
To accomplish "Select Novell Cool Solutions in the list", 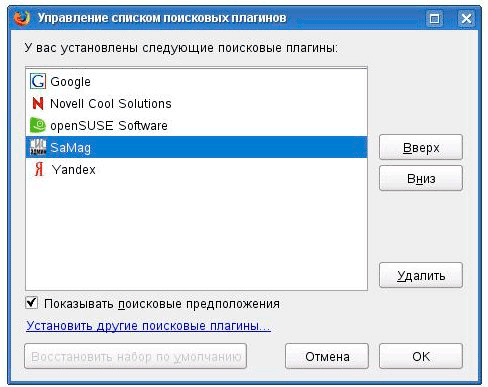I will [x=196, y=104].
